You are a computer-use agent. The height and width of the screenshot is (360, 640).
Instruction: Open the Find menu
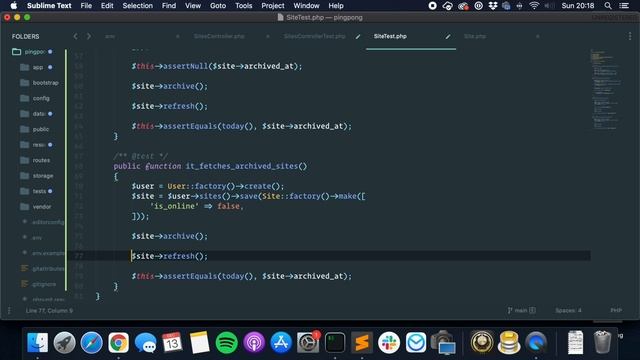click(169, 6)
